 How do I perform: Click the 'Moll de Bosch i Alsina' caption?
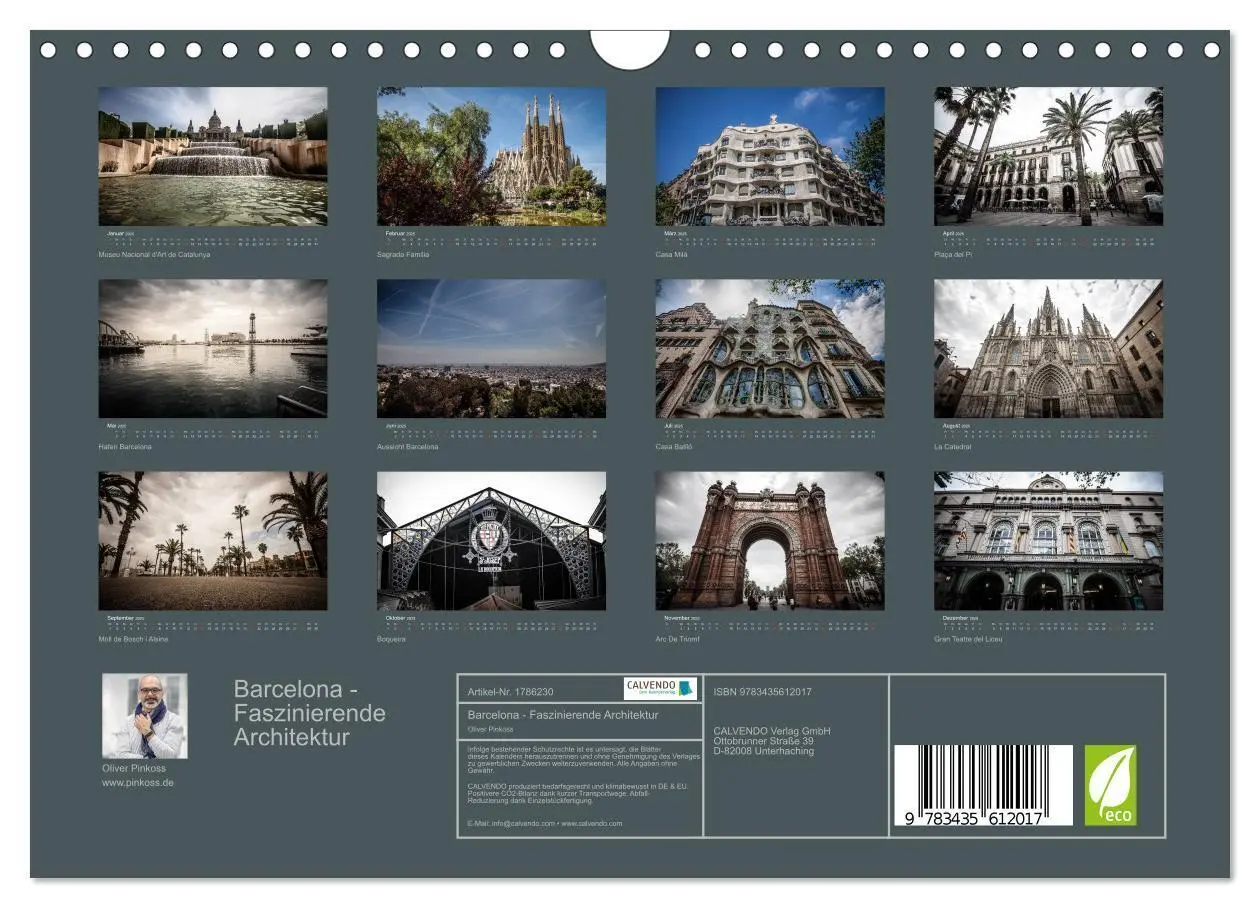133,639
